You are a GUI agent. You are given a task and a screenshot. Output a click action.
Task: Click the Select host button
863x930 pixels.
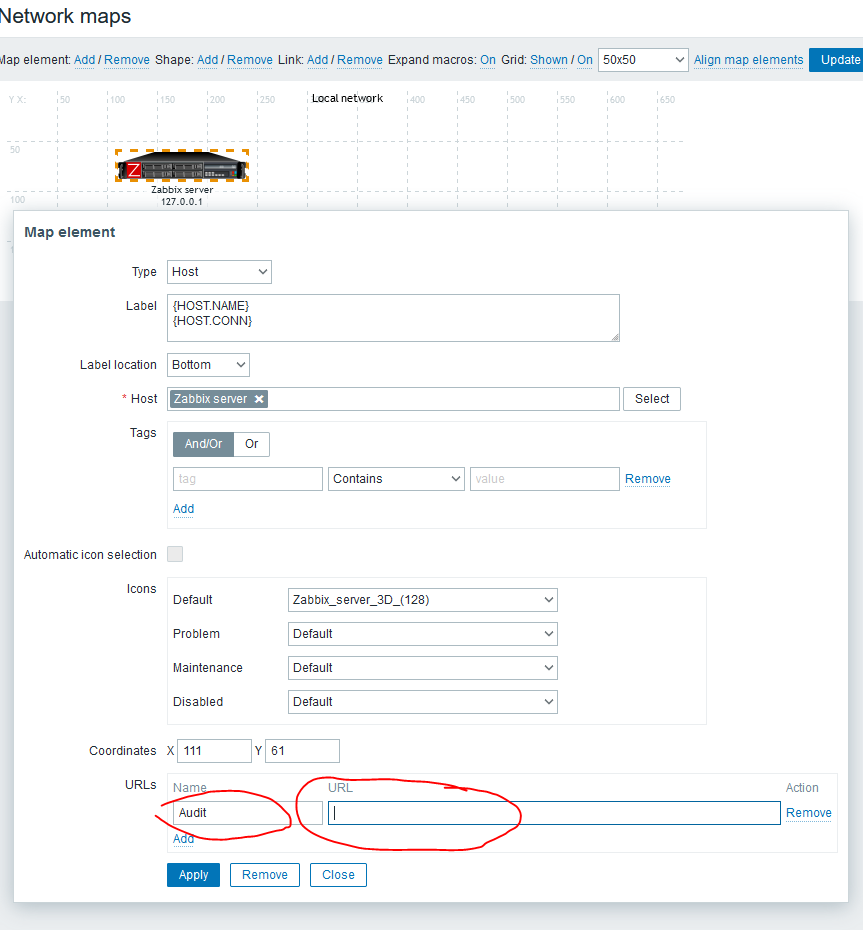point(652,399)
